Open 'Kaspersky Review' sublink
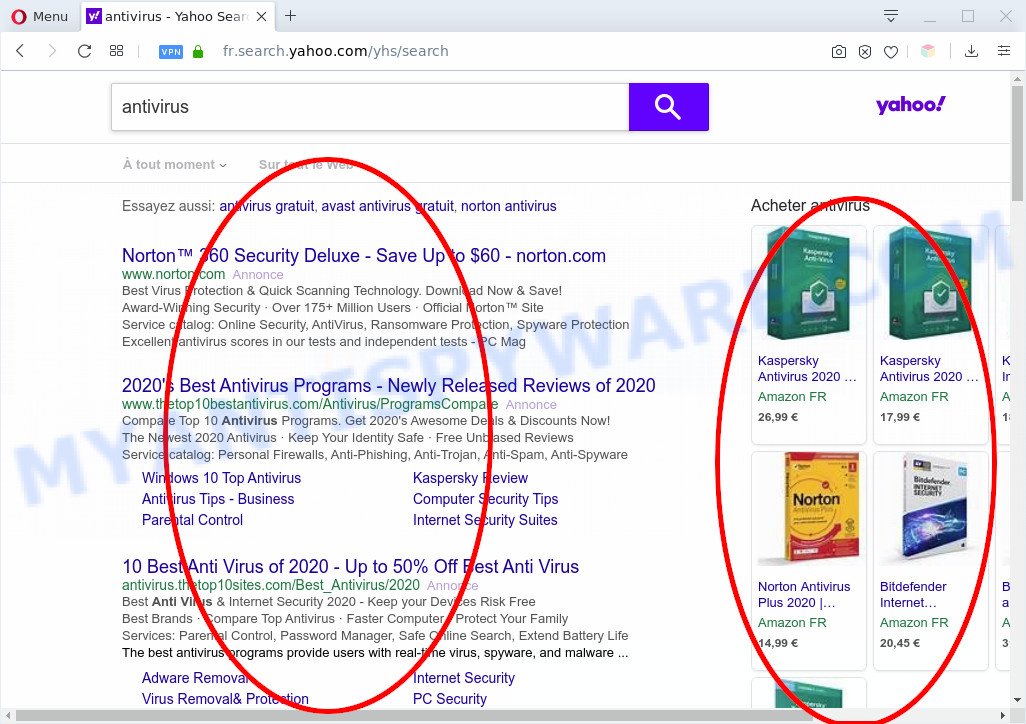1026x724 pixels. pos(470,478)
